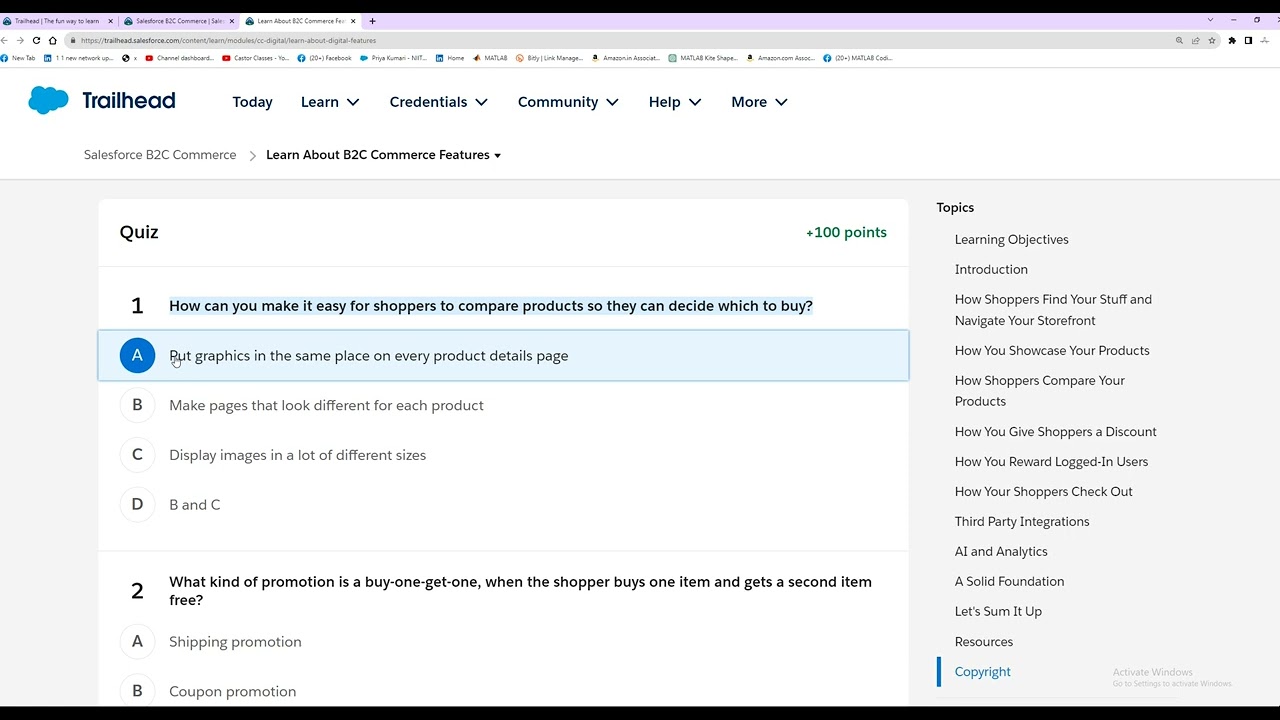Open the '(20+) Facebook' bookmark
This screenshot has height=720, width=1280.
click(x=325, y=58)
